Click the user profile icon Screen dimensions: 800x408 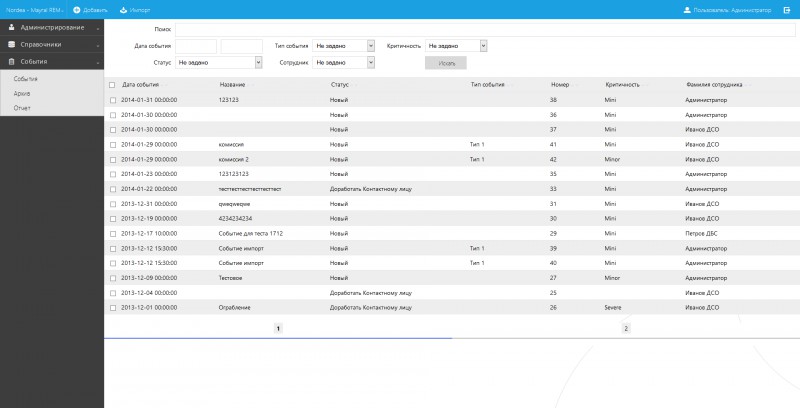[687, 10]
